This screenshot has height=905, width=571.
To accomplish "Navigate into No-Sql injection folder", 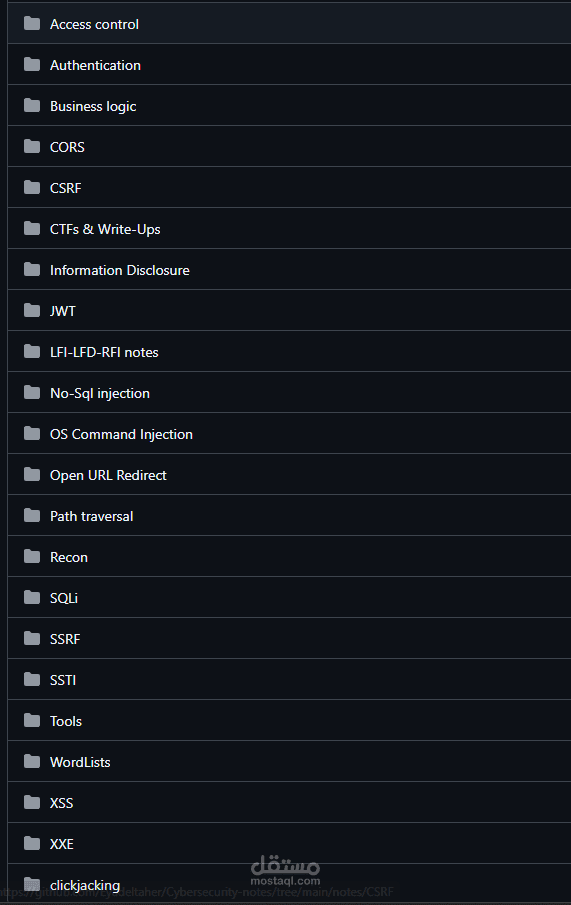I will click(x=100, y=393).
